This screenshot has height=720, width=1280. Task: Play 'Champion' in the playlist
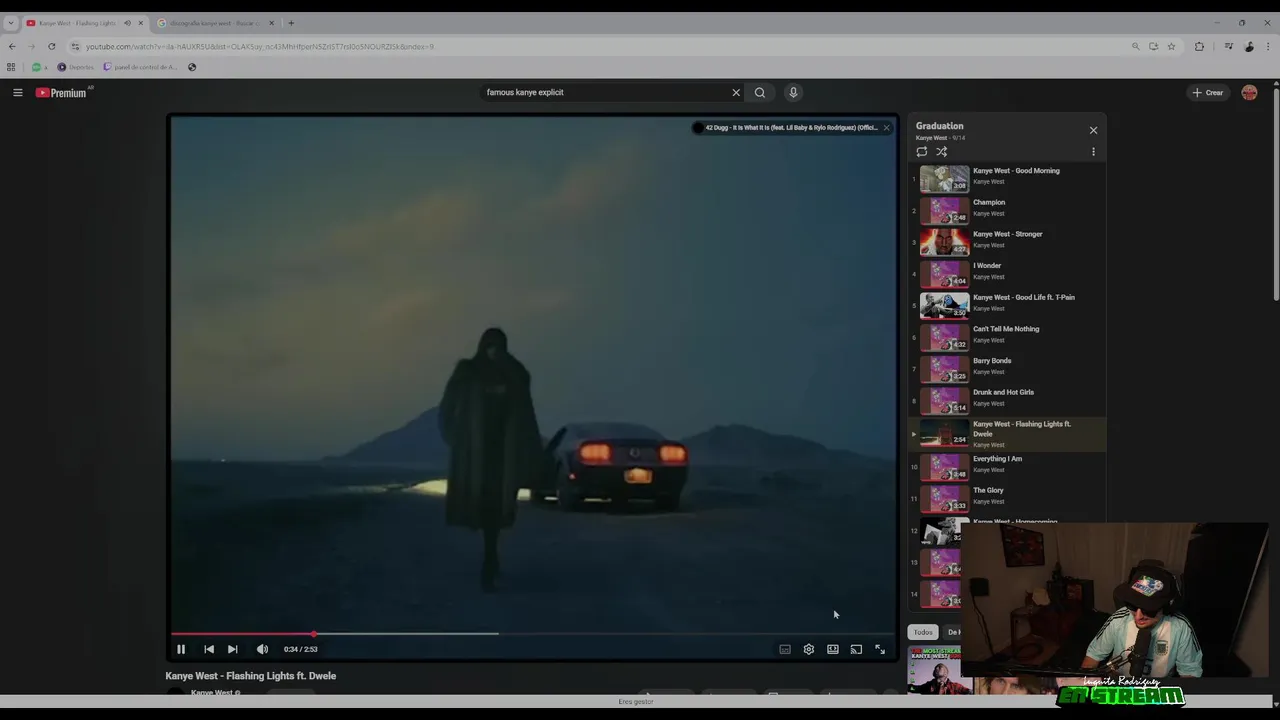[1008, 209]
